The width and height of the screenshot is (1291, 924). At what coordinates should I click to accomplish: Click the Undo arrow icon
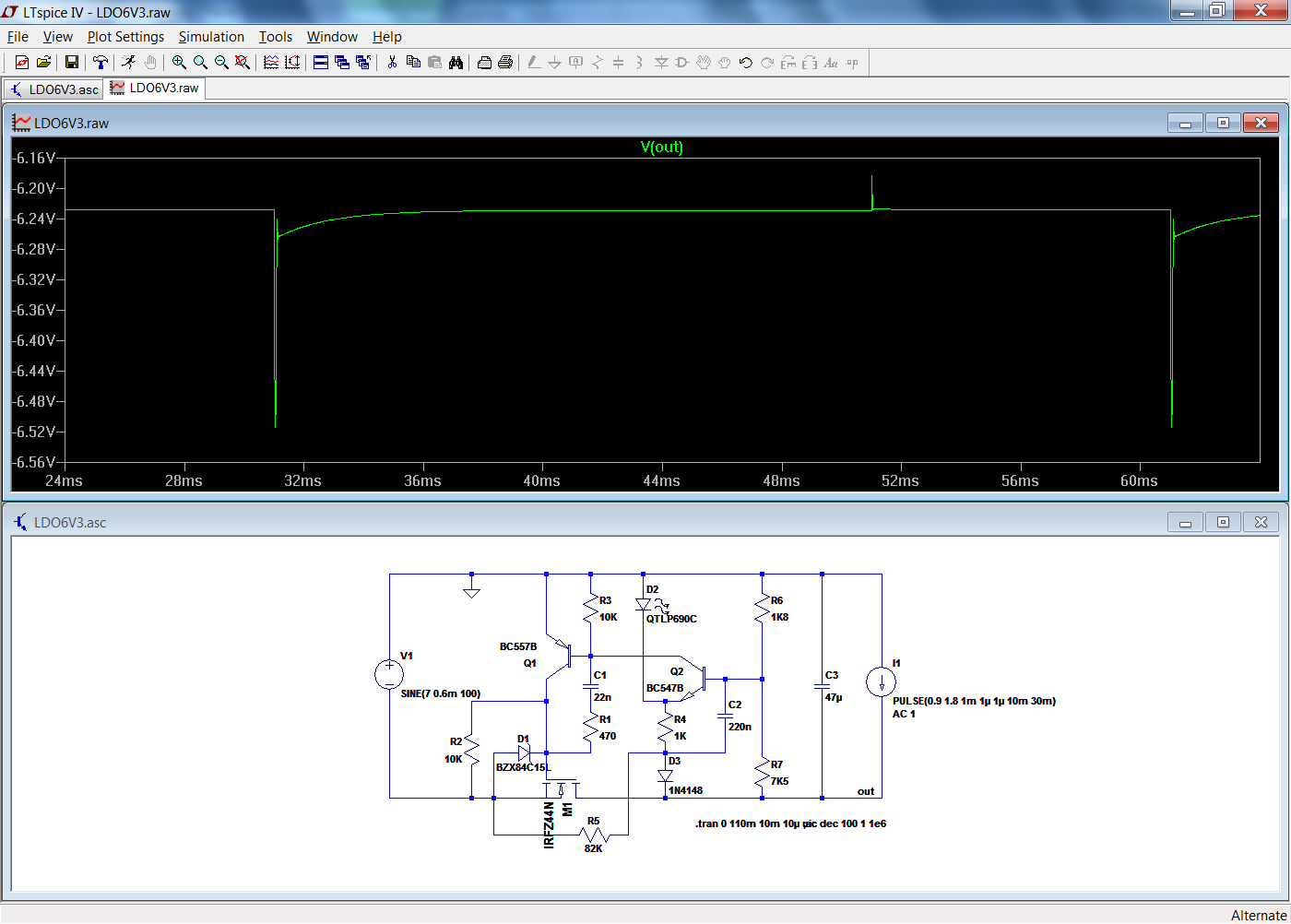746,63
